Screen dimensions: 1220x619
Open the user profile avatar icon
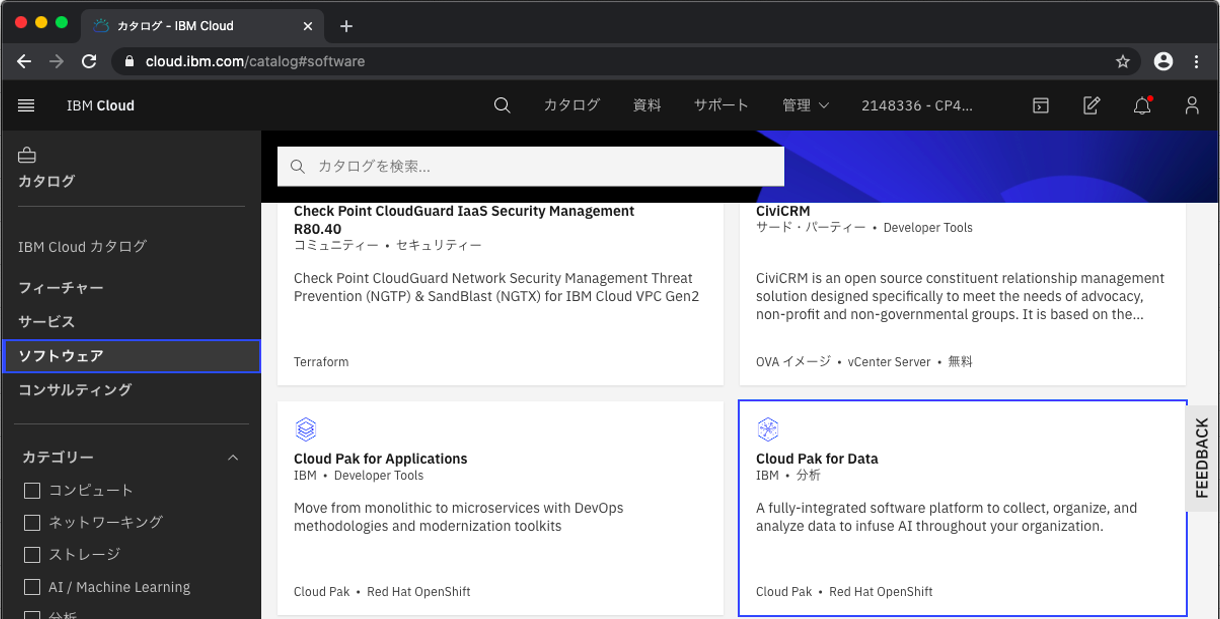click(1191, 105)
